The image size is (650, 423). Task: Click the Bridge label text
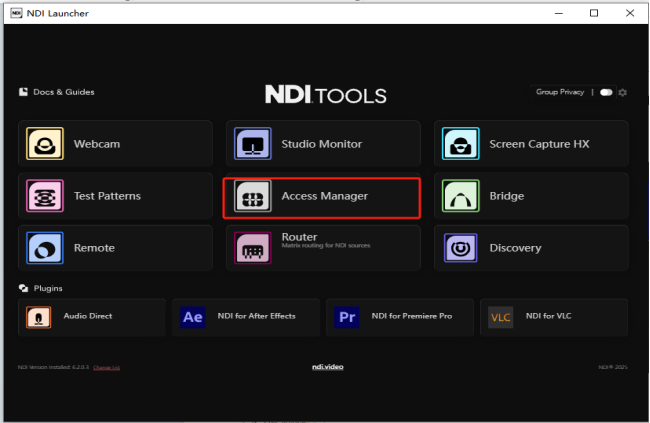click(507, 196)
